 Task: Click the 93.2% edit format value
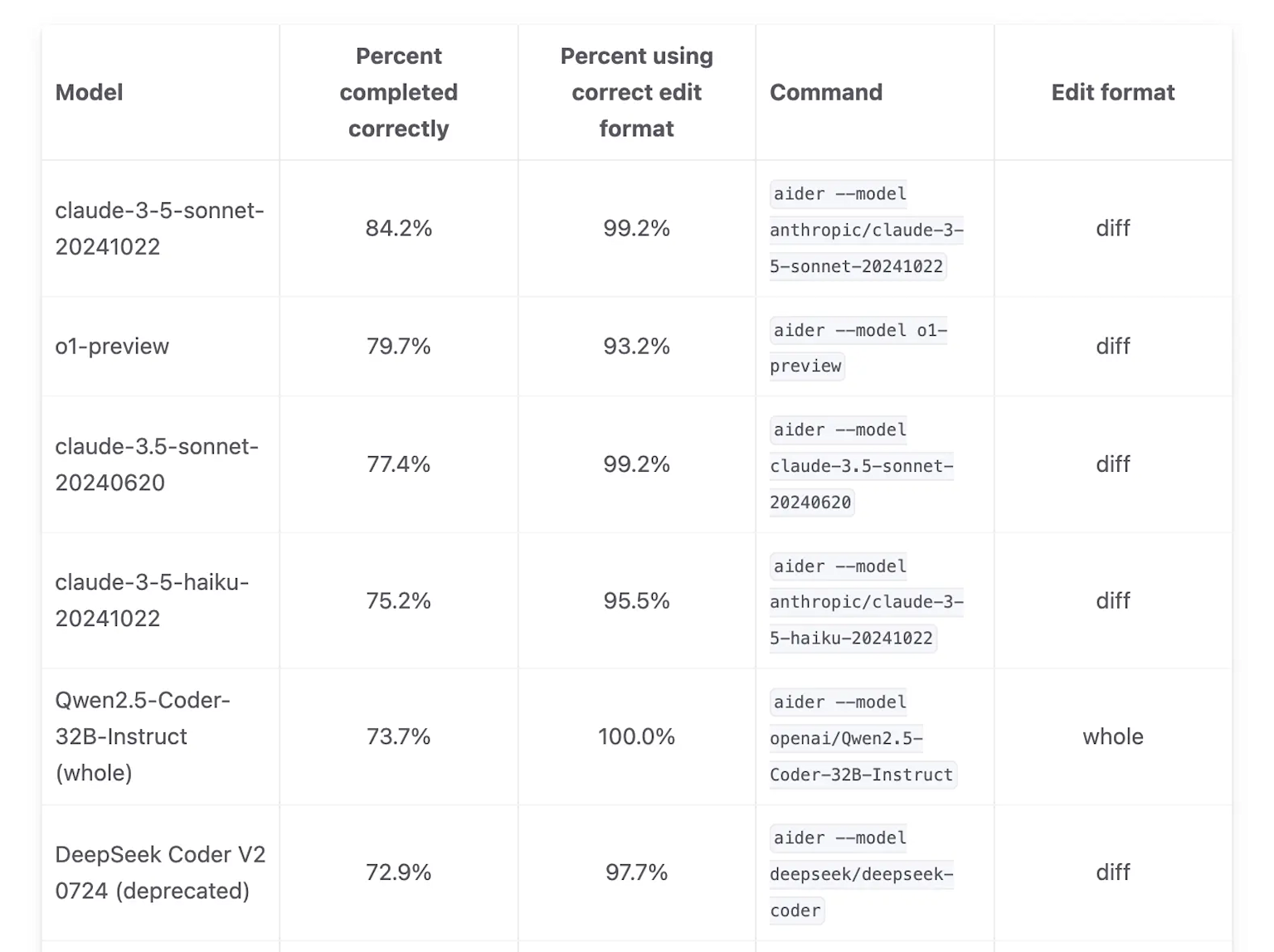636,346
